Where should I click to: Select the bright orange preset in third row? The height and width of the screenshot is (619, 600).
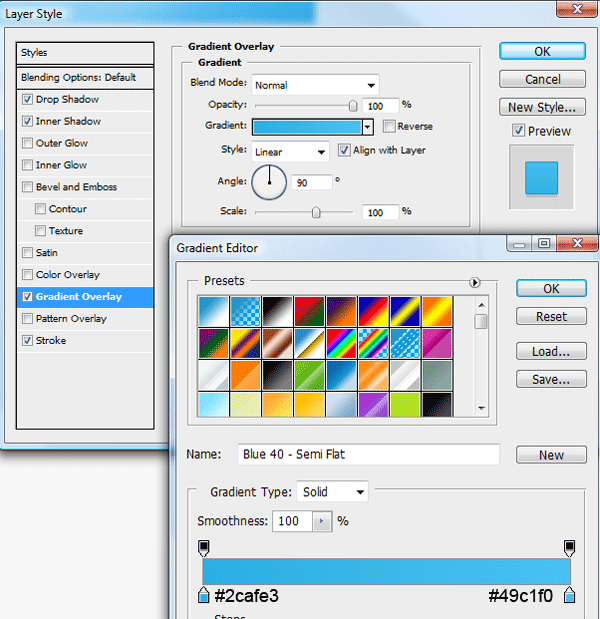246,375
